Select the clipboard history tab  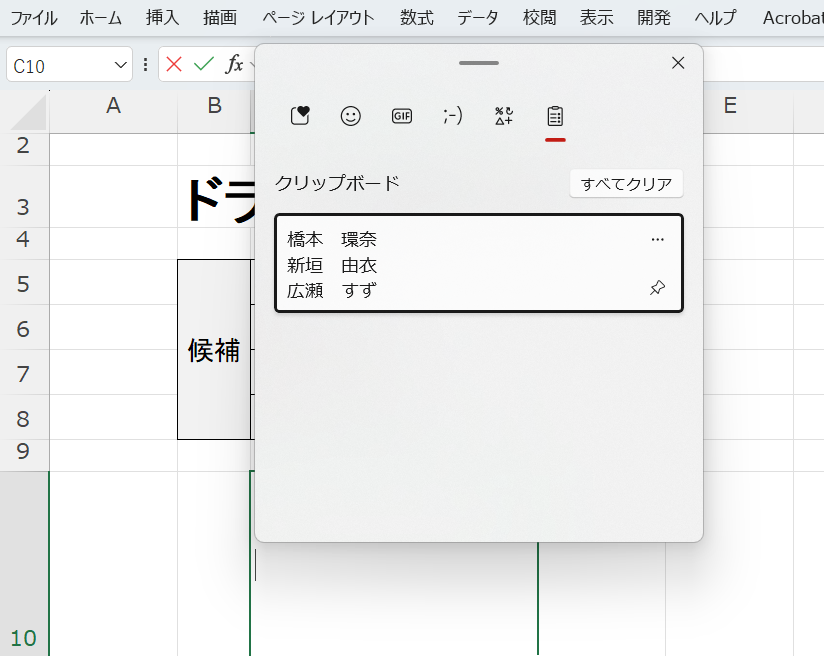pos(555,116)
